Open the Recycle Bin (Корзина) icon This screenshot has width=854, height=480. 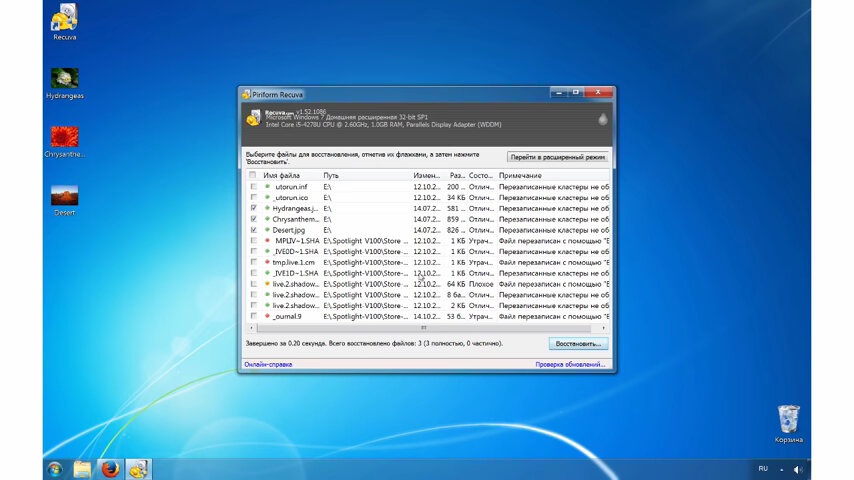788,424
